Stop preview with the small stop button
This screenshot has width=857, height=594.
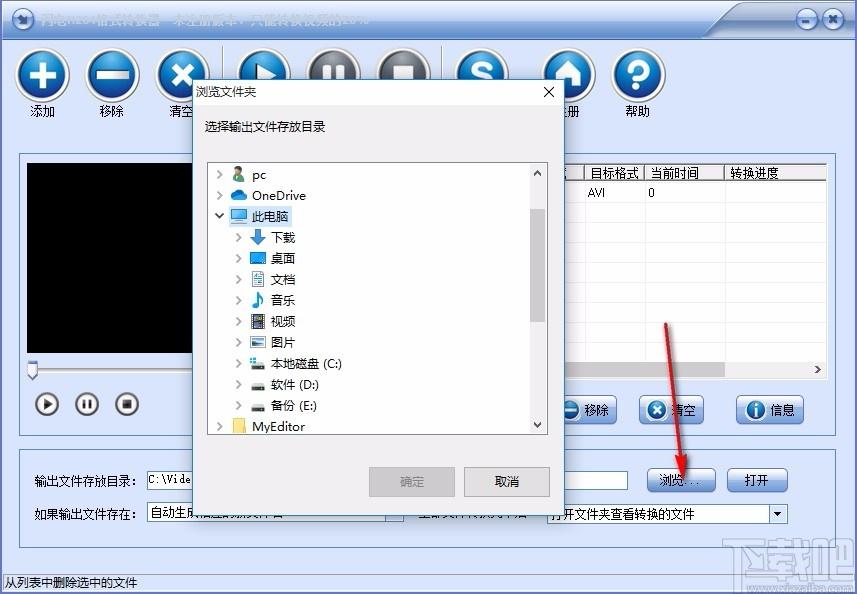tap(127, 404)
